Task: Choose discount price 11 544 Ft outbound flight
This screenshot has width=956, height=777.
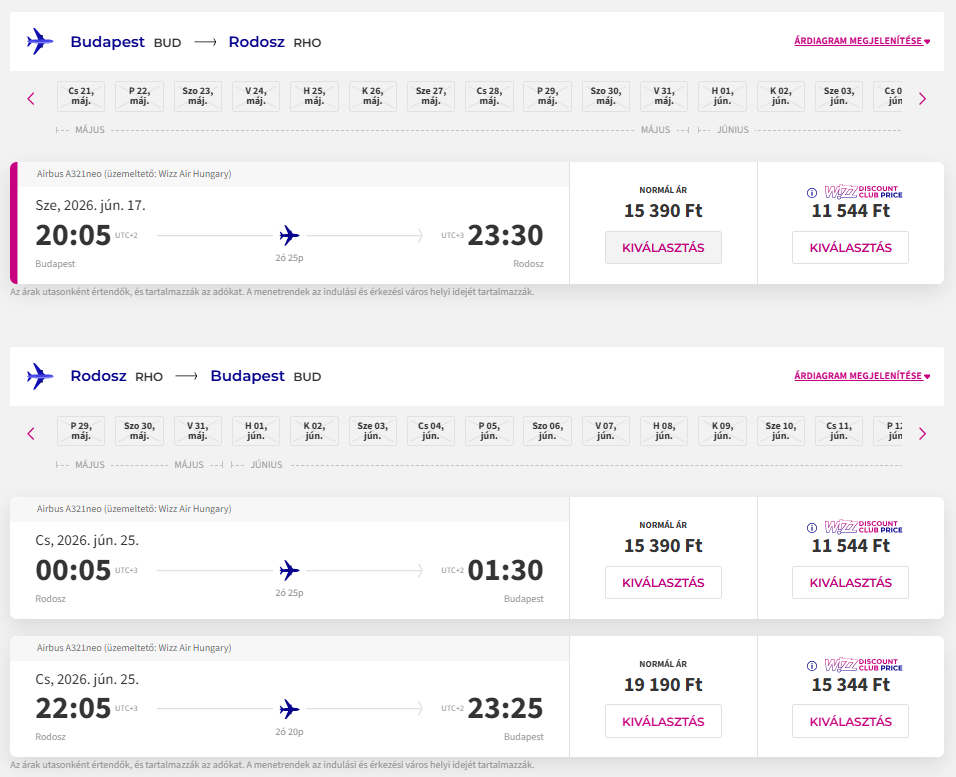Action: coord(850,247)
